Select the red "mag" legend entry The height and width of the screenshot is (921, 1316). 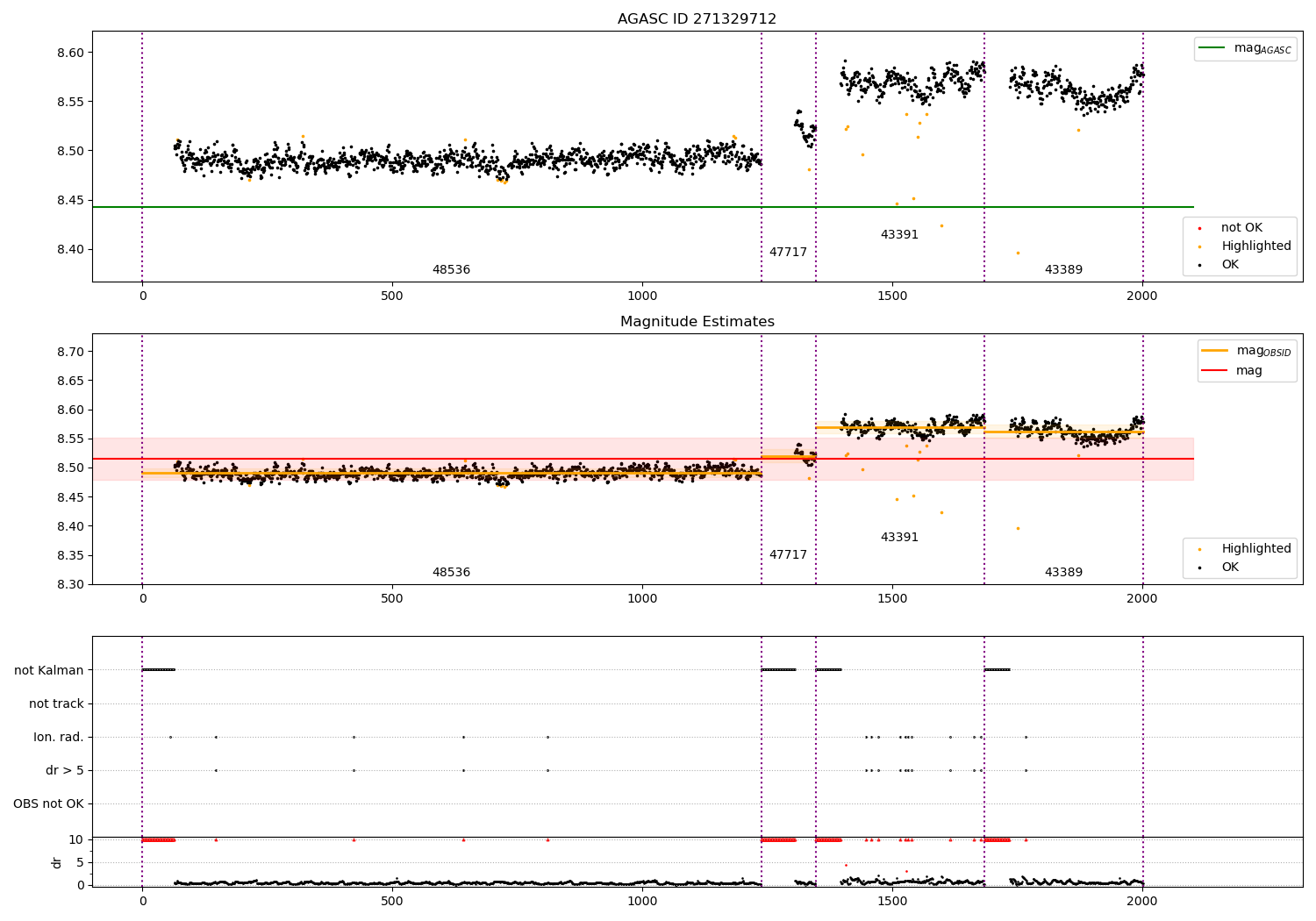tap(1233, 371)
